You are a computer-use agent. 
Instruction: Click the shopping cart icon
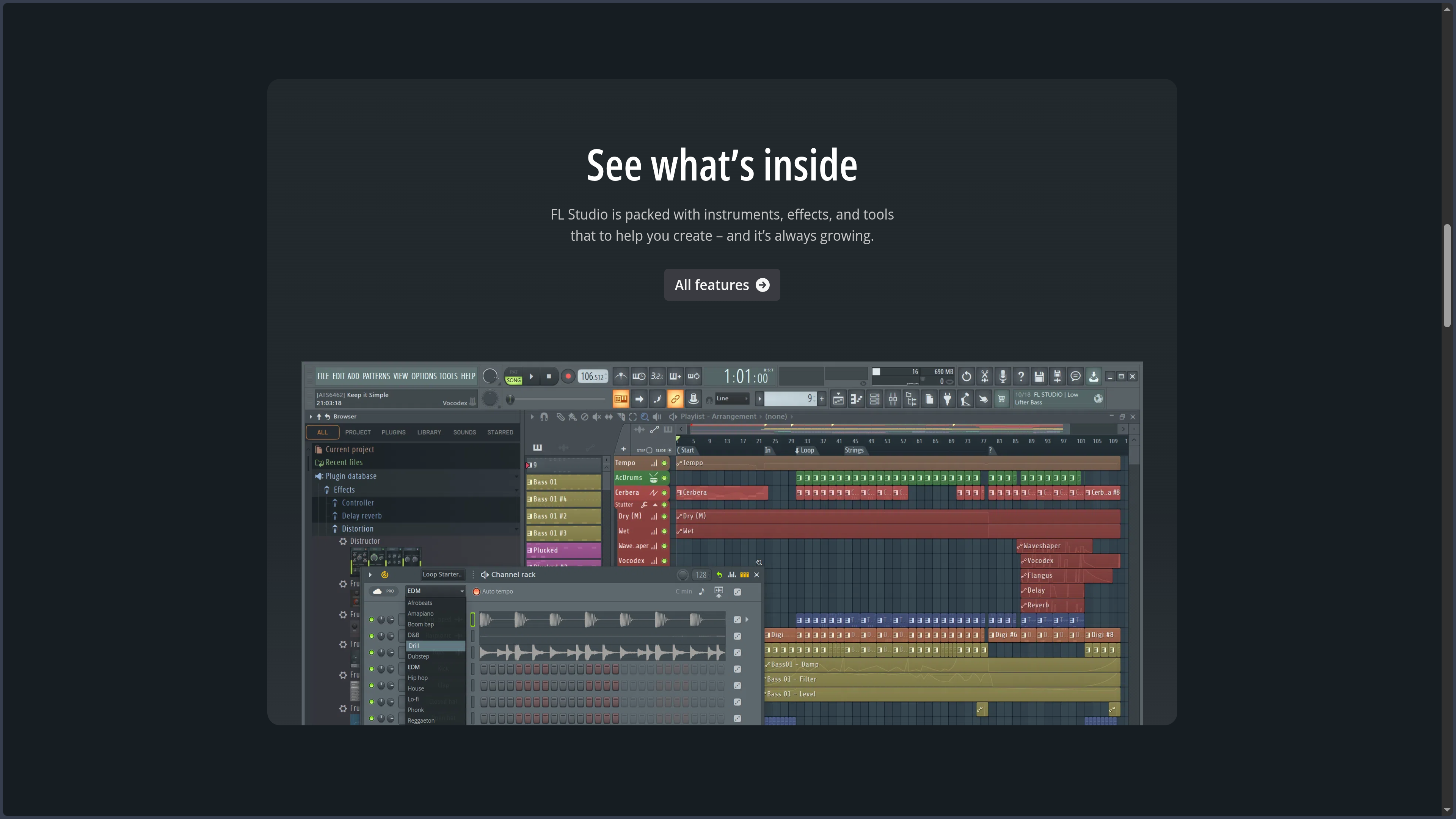(1001, 399)
